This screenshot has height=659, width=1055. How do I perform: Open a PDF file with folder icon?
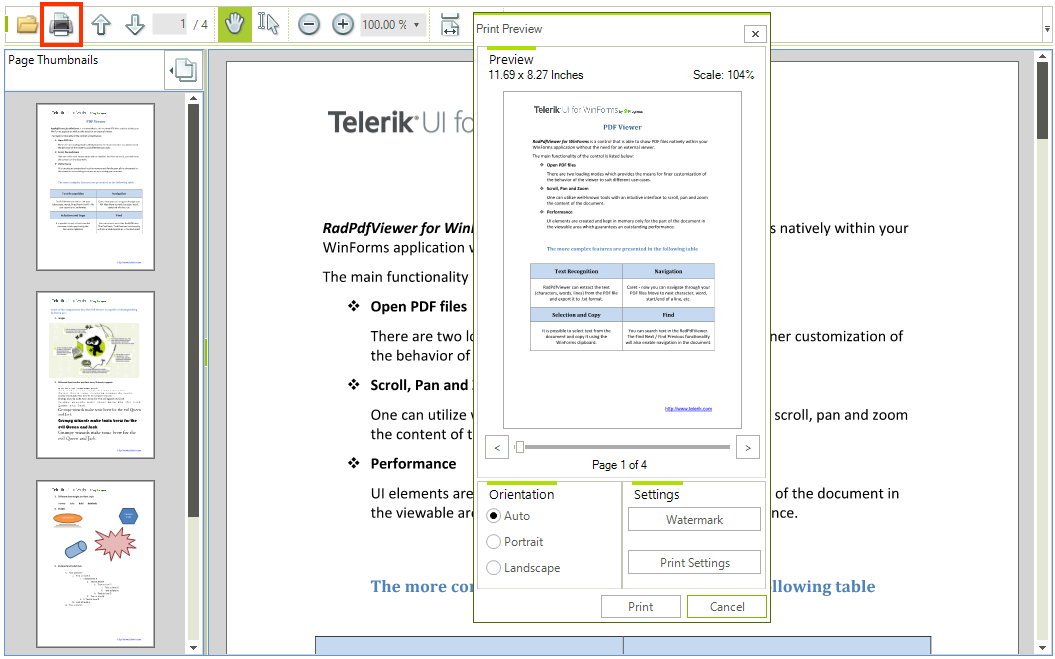[x=27, y=25]
